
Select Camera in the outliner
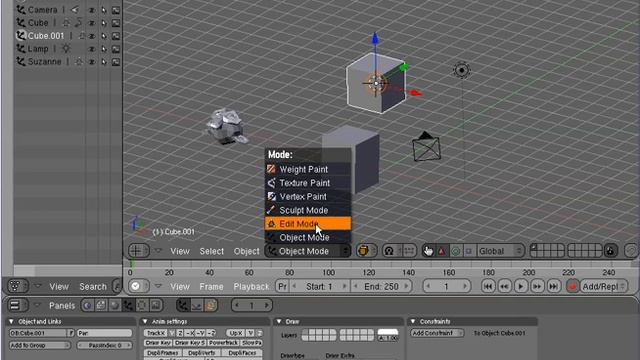tap(42, 10)
